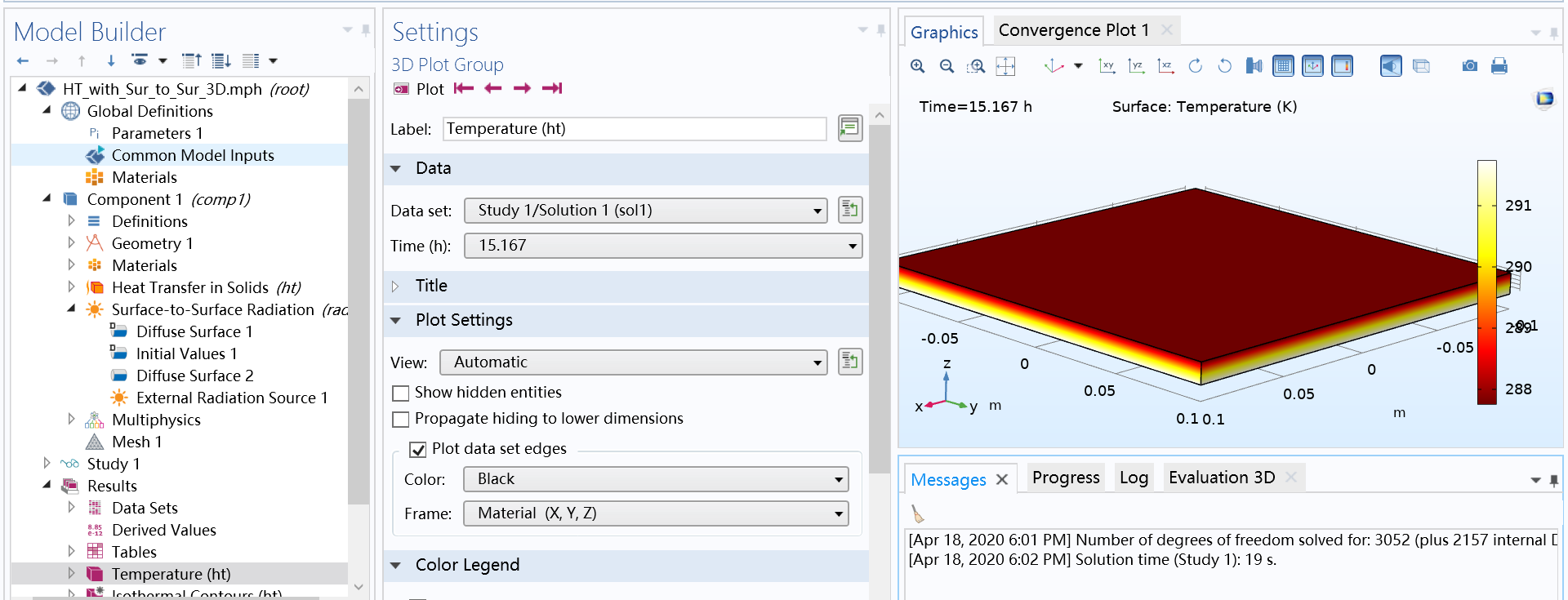
Task: Enable Show hidden entities checkbox
Action: (401, 393)
